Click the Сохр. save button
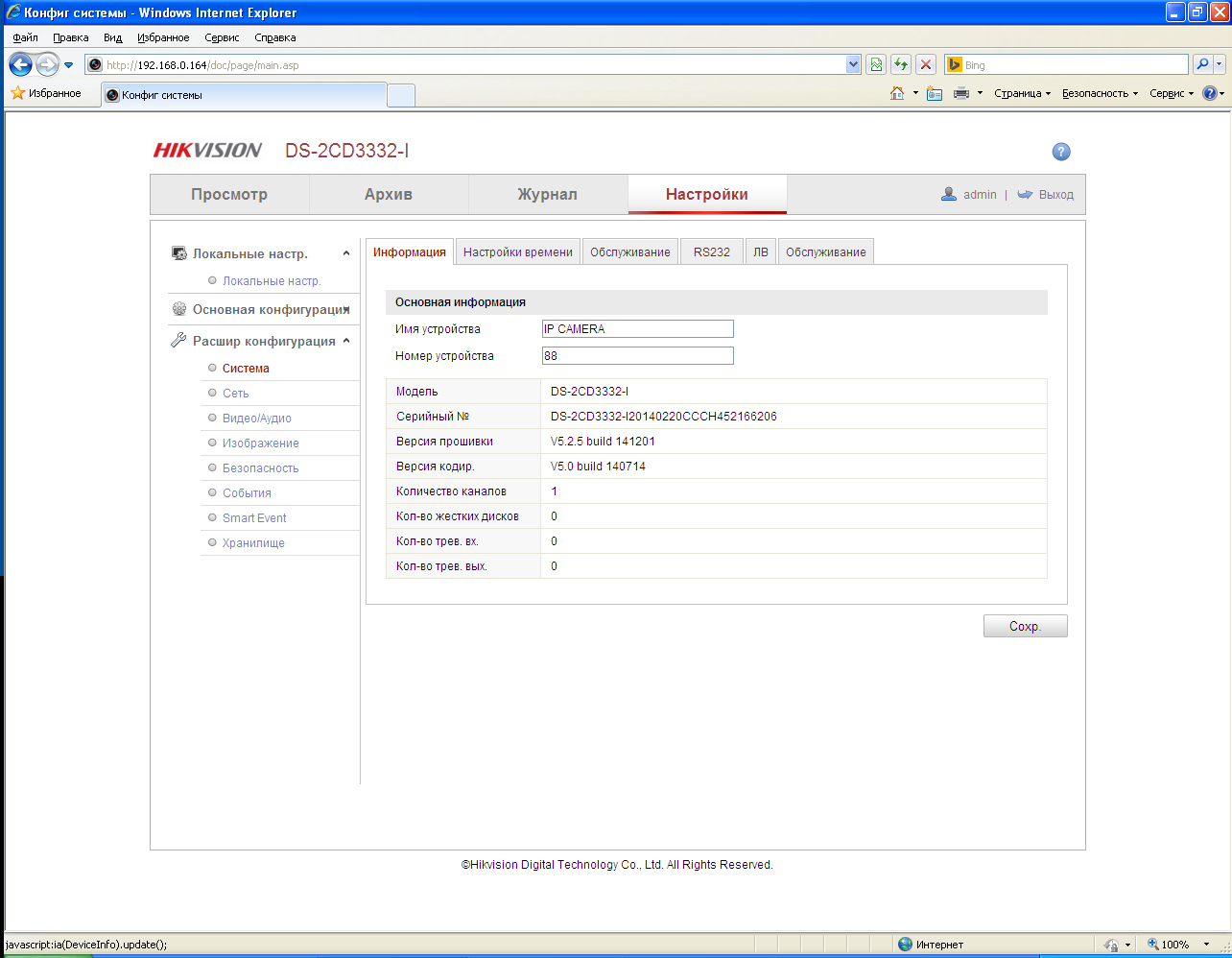The height and width of the screenshot is (958, 1232). click(1026, 626)
